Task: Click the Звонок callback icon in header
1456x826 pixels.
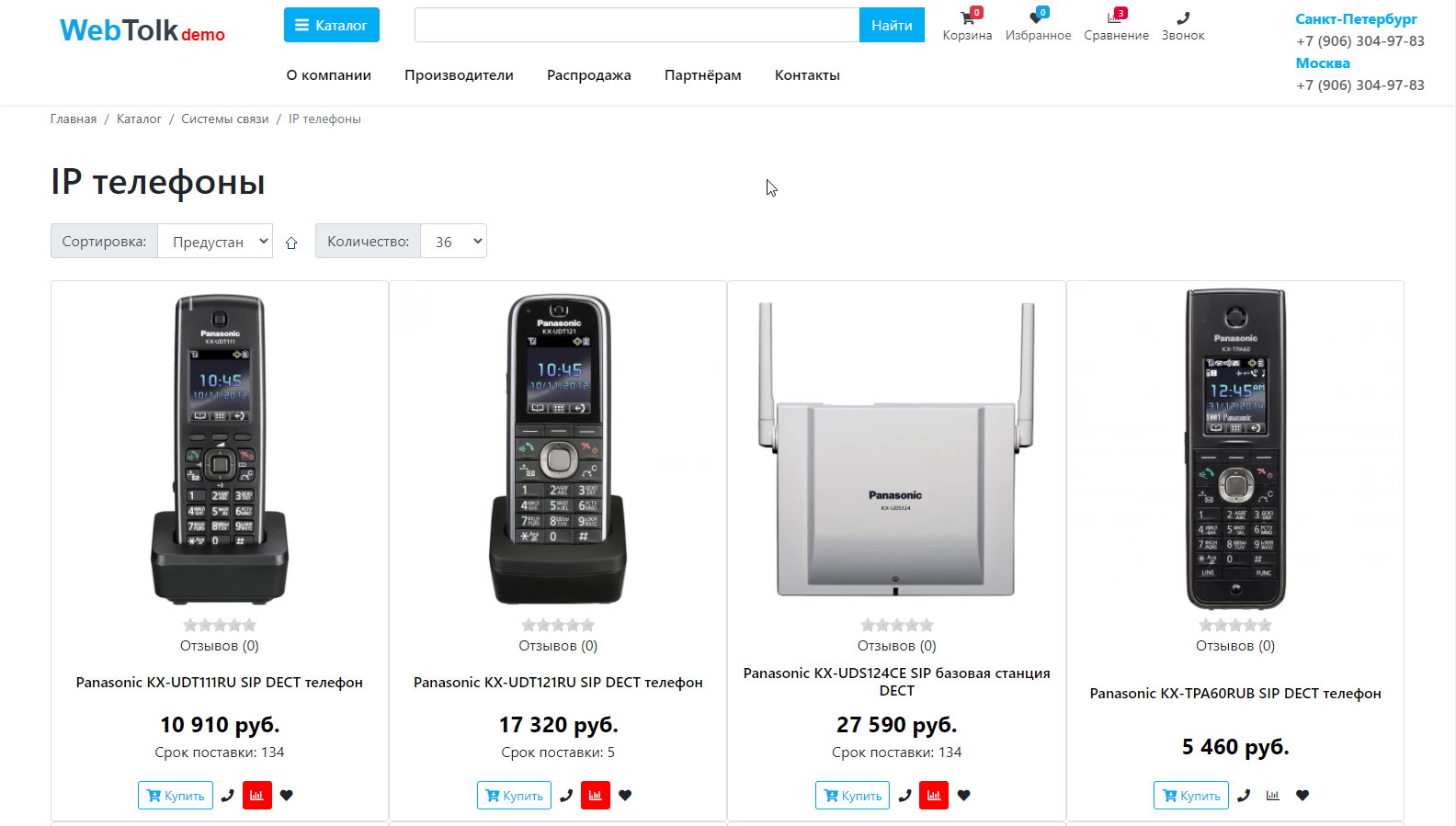Action: click(1183, 25)
